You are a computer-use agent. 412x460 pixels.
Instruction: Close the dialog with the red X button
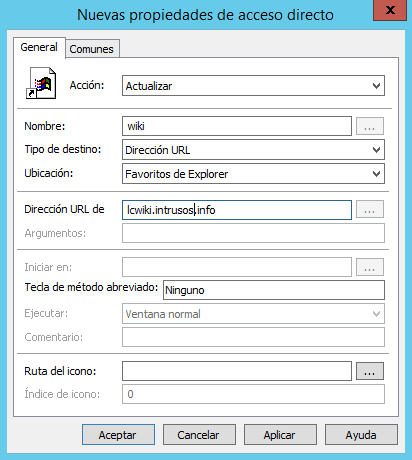[x=390, y=10]
